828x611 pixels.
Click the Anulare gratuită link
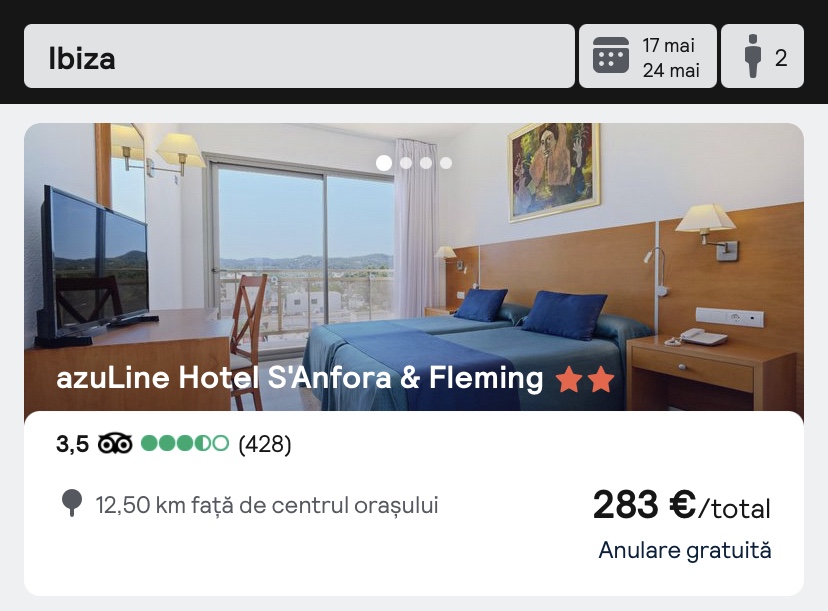click(684, 550)
